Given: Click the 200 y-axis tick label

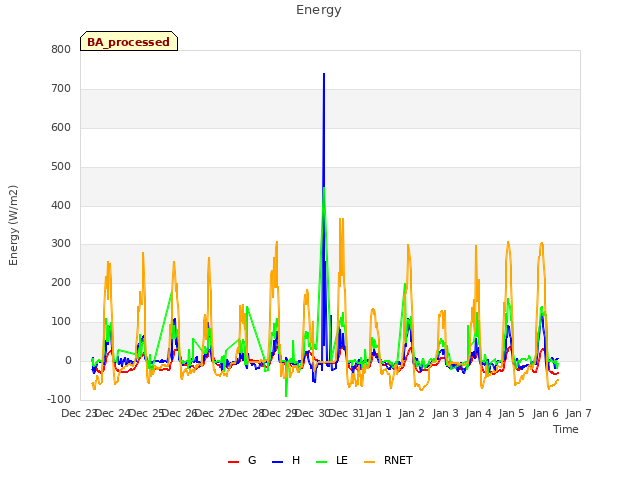Looking at the screenshot, I should (x=61, y=282).
